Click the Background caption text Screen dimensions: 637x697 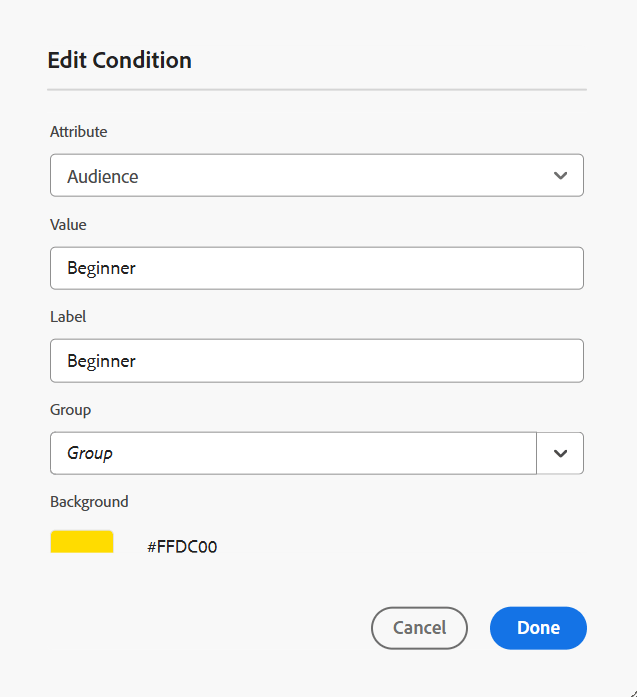(x=89, y=502)
